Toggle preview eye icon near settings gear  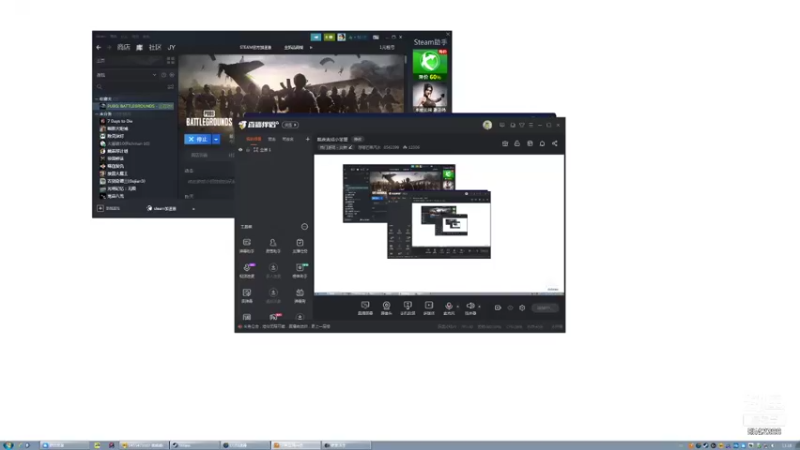pos(510,308)
